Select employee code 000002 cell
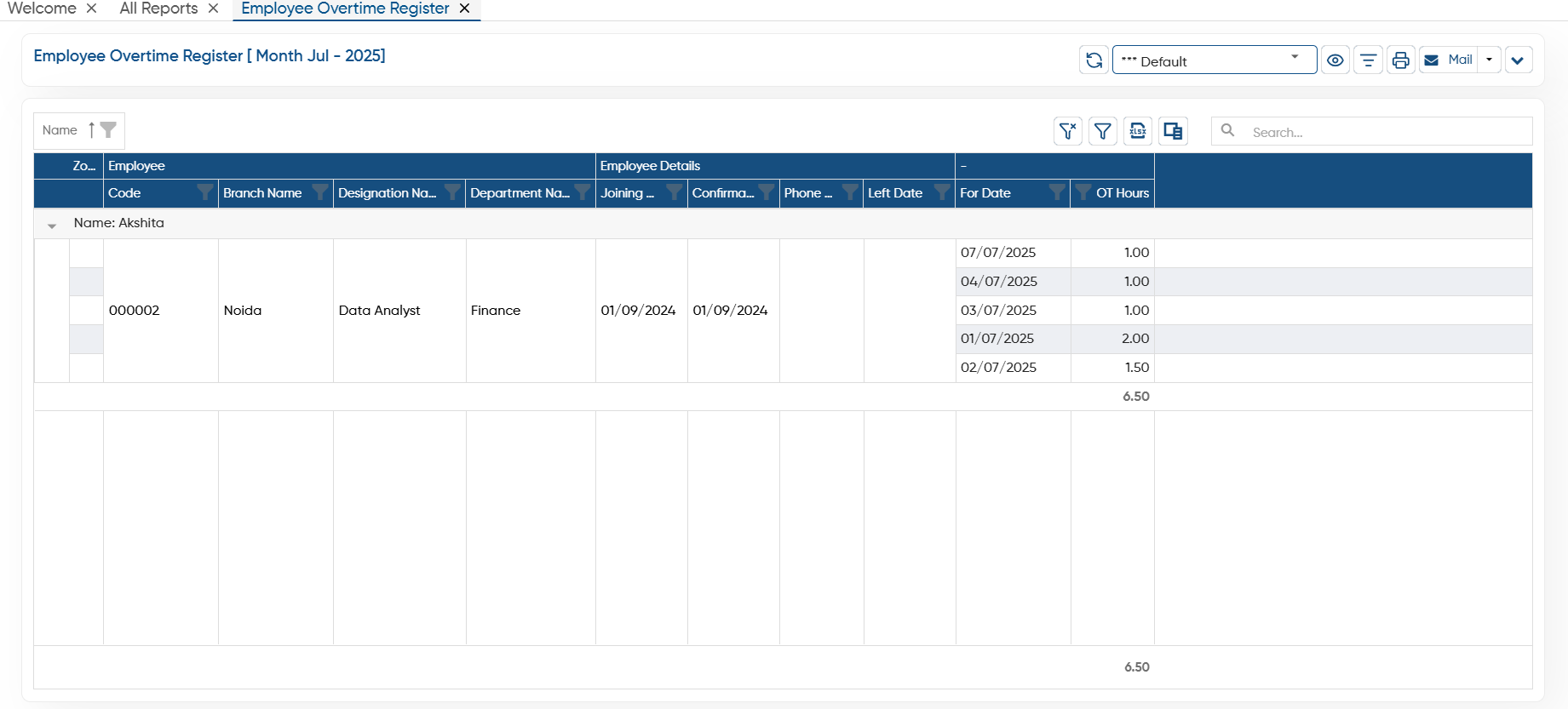 (161, 311)
